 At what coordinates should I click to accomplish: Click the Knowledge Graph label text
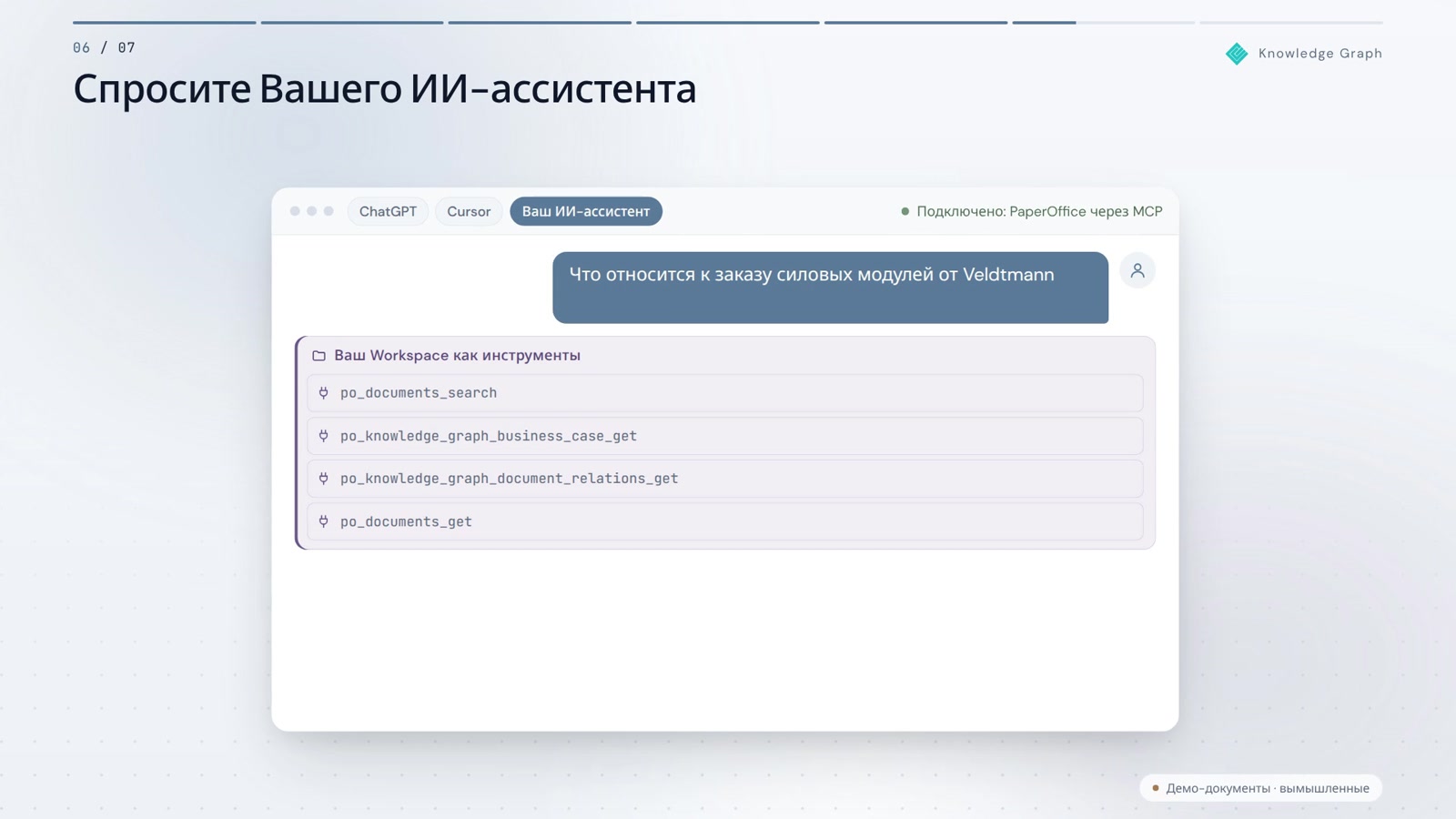[x=1320, y=54]
